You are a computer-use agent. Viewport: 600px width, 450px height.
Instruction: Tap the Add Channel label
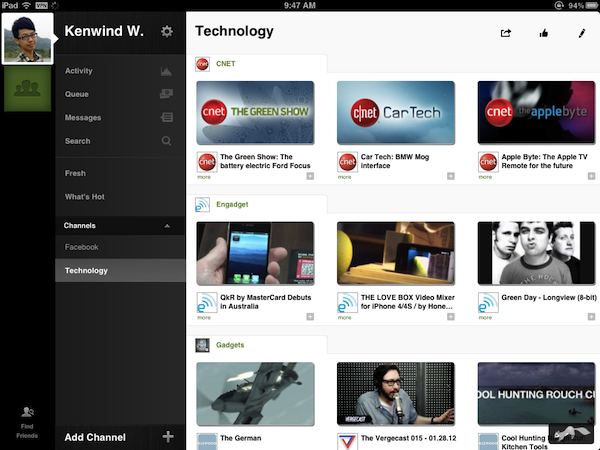click(x=95, y=437)
